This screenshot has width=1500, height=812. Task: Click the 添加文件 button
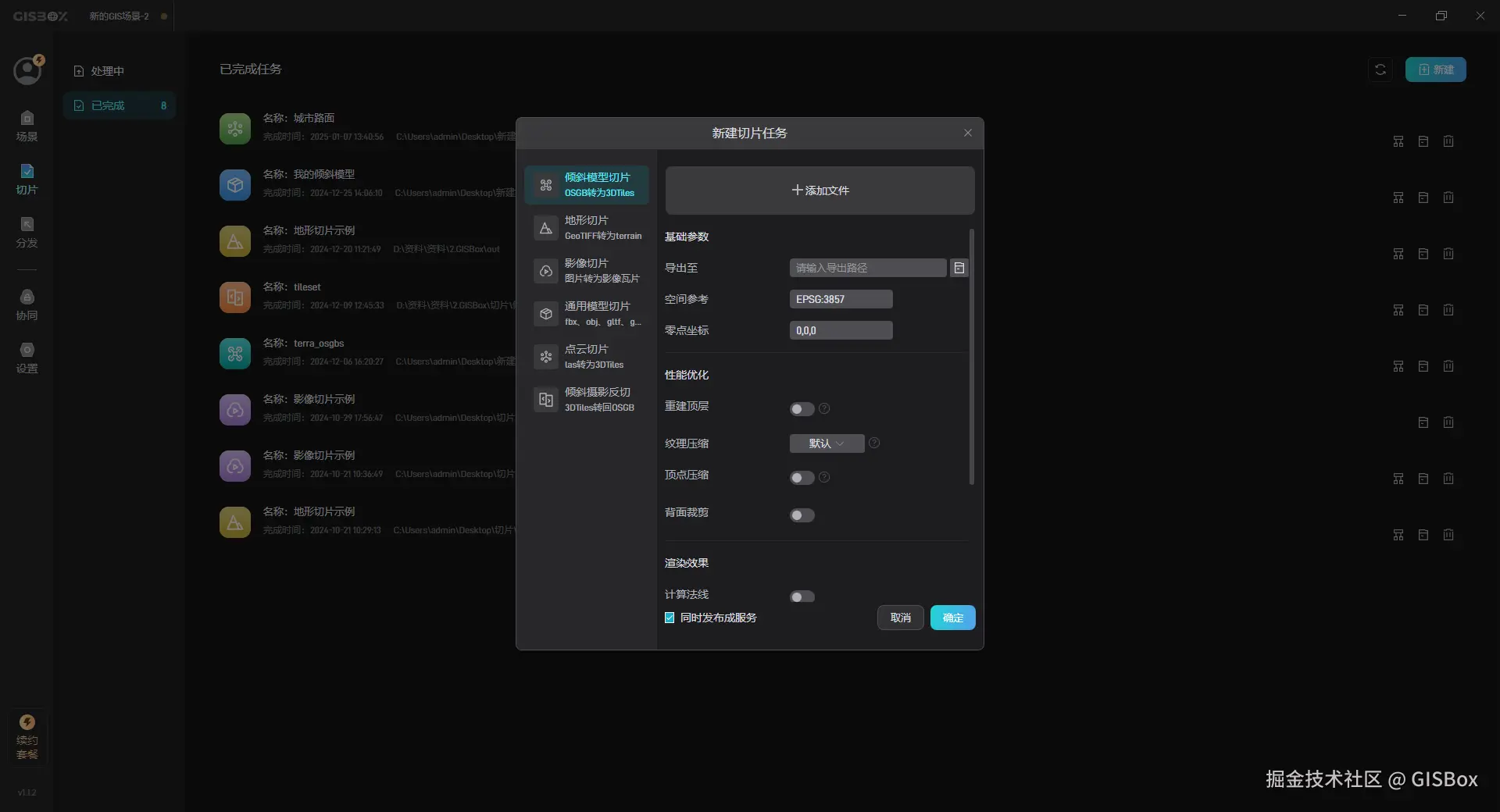[x=820, y=191]
